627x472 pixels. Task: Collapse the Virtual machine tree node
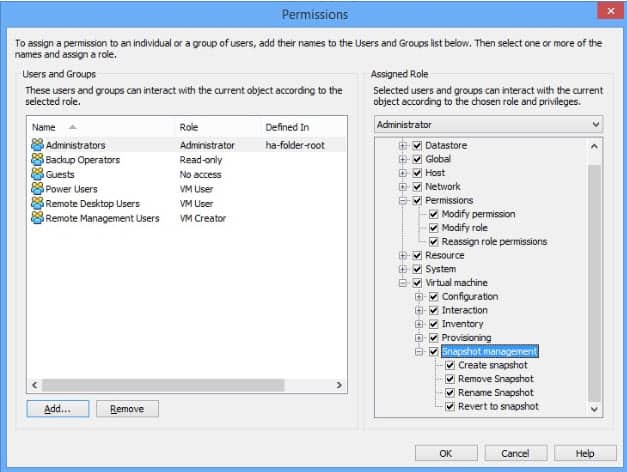click(x=403, y=283)
